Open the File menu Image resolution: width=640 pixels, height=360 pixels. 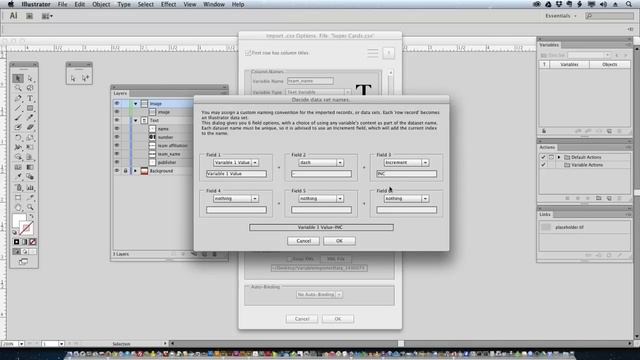pos(62,4)
